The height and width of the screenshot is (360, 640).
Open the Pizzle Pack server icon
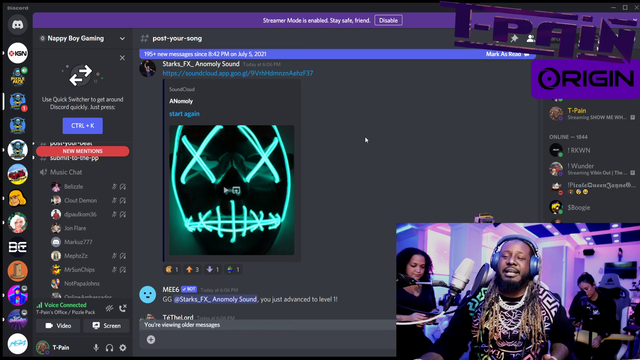pyautogui.click(x=18, y=77)
